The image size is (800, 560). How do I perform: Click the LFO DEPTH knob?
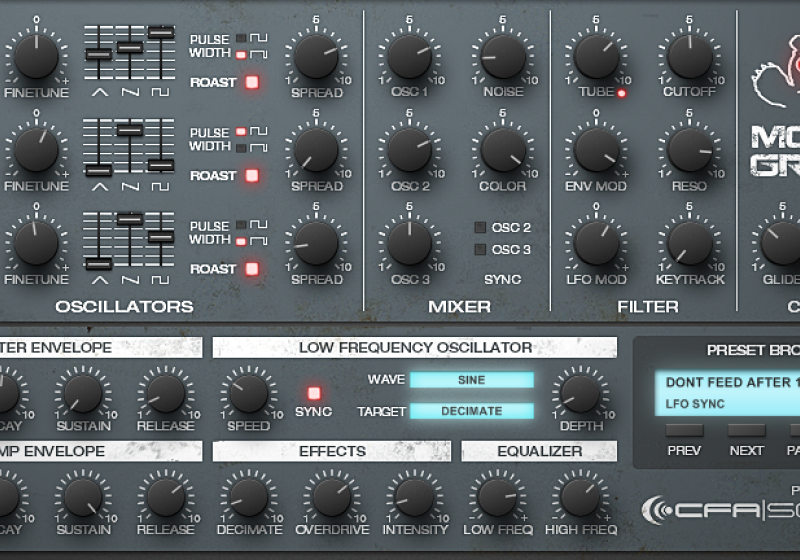[580, 394]
